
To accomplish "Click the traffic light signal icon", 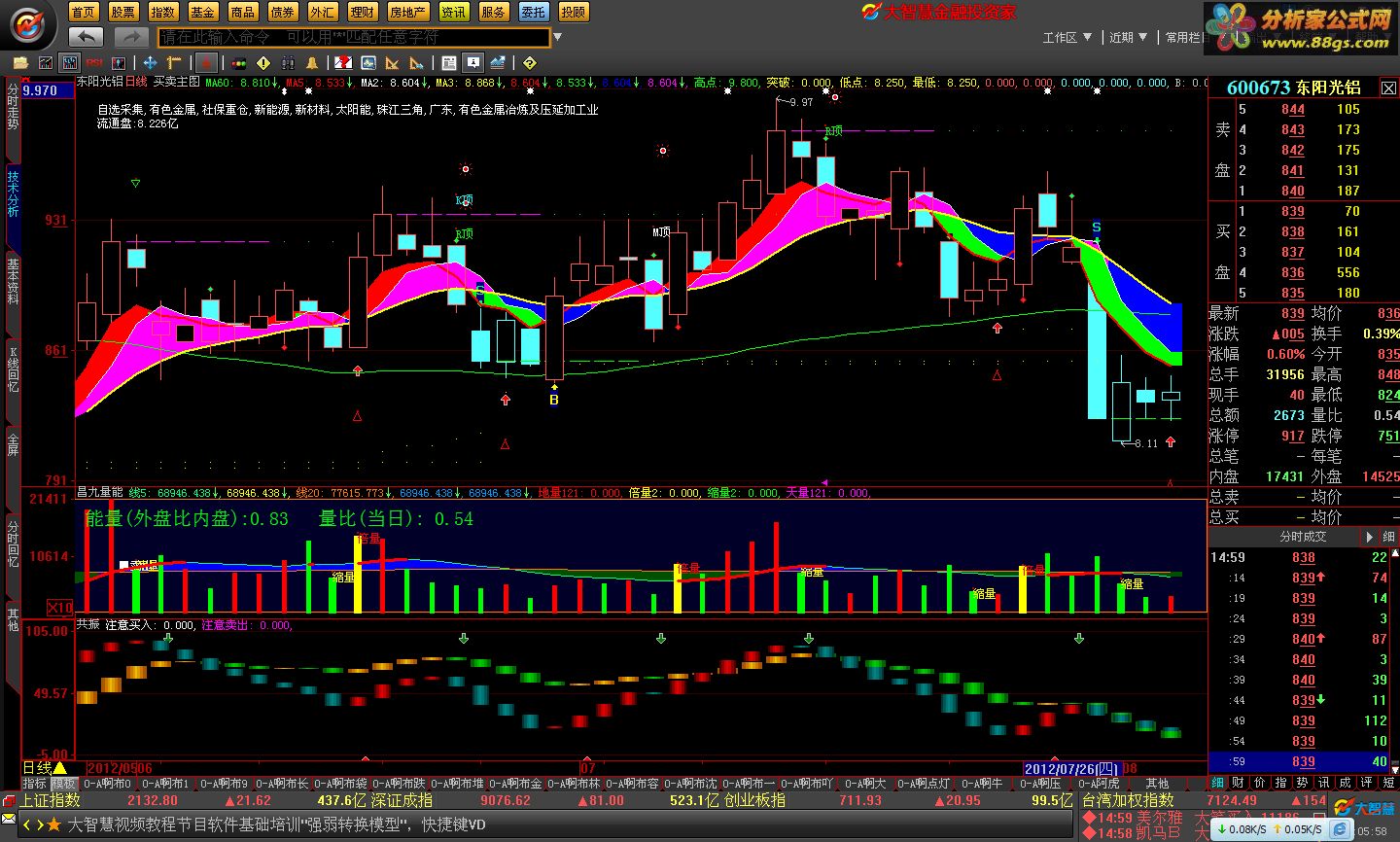I will (x=238, y=63).
